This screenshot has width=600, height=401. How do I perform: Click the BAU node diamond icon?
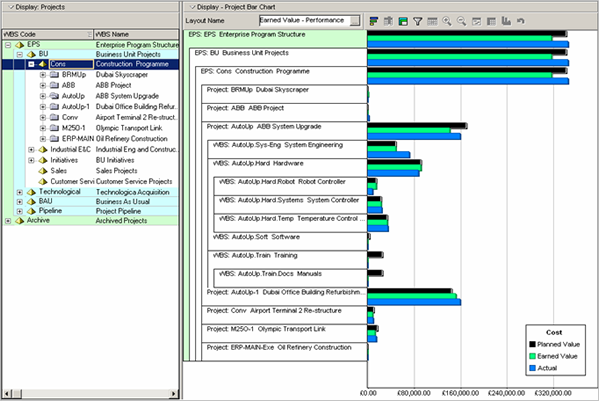31,202
